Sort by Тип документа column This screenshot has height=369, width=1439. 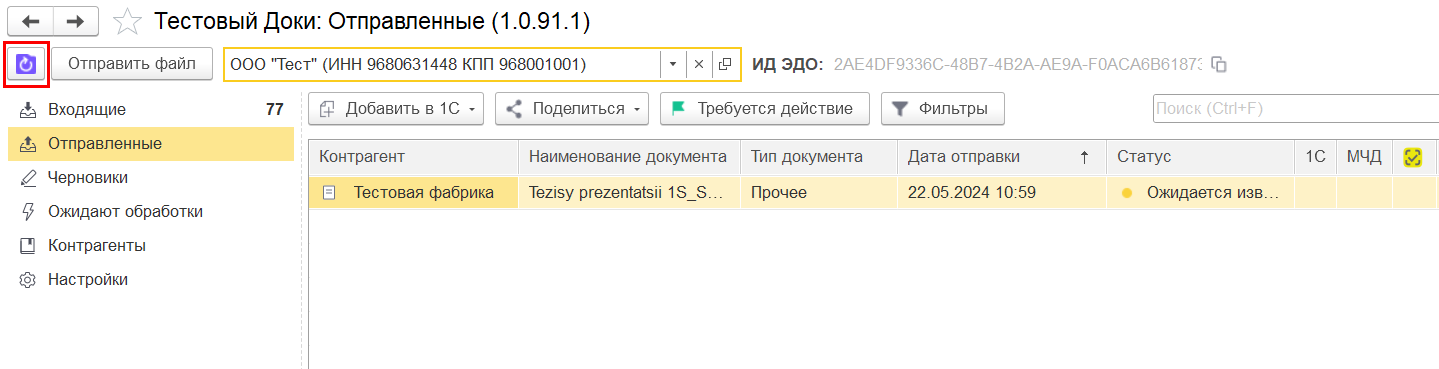(819, 157)
